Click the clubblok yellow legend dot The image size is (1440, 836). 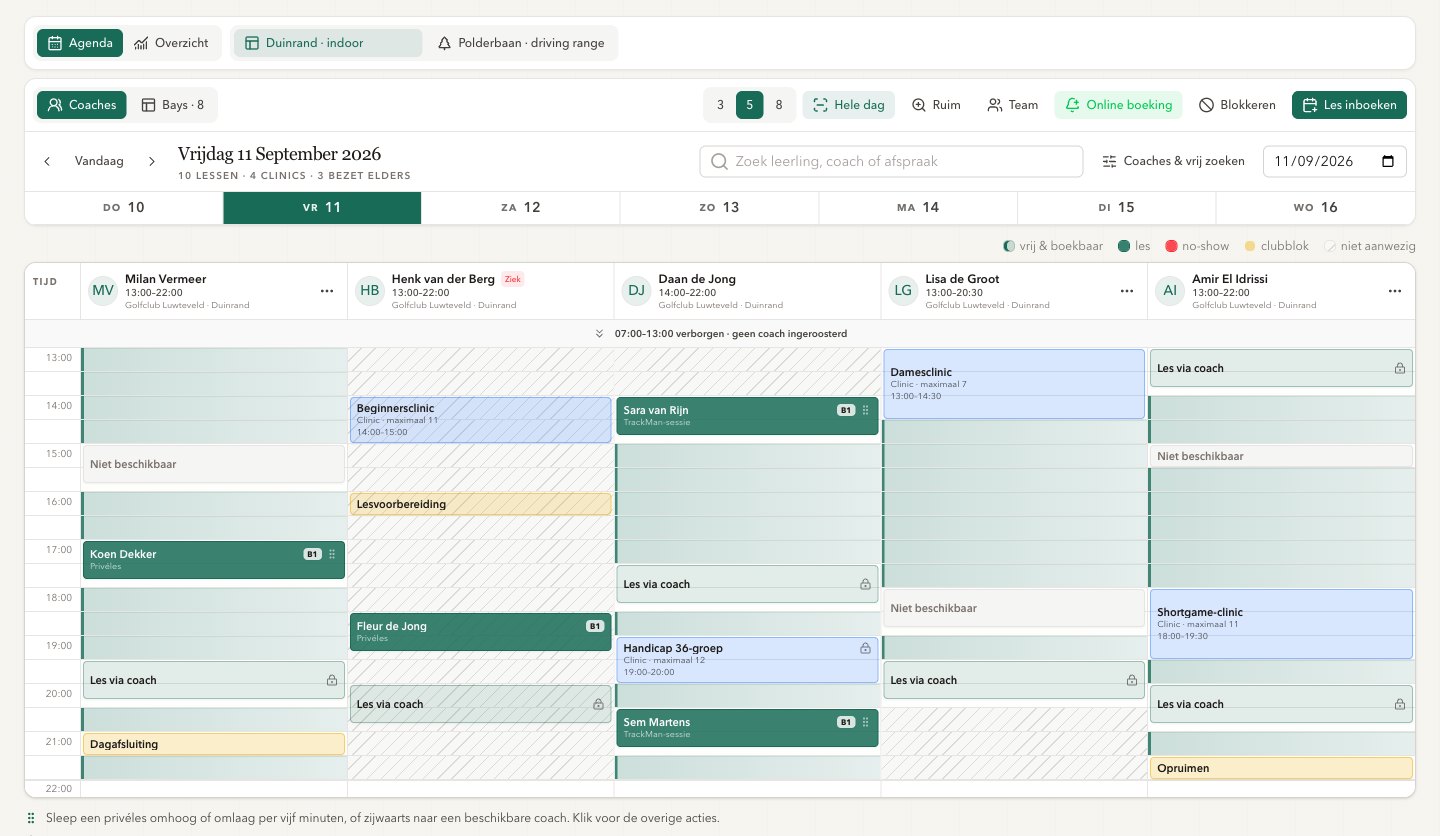pyautogui.click(x=1250, y=246)
